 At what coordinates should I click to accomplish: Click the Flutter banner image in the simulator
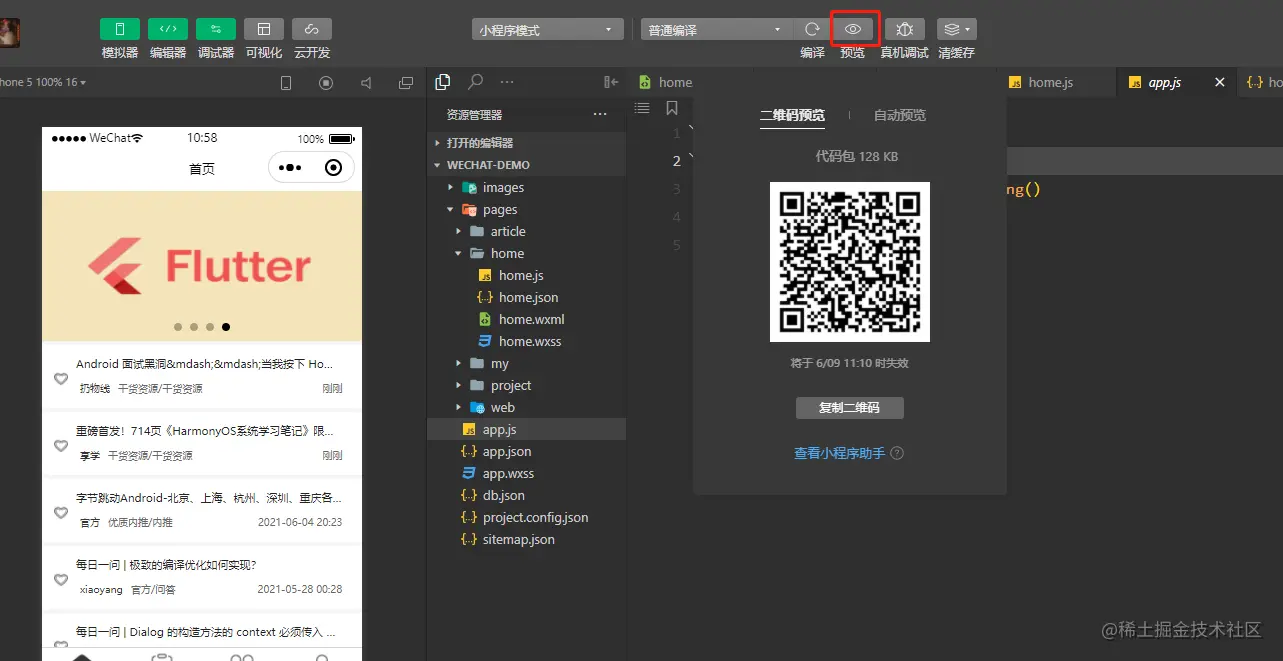point(202,266)
